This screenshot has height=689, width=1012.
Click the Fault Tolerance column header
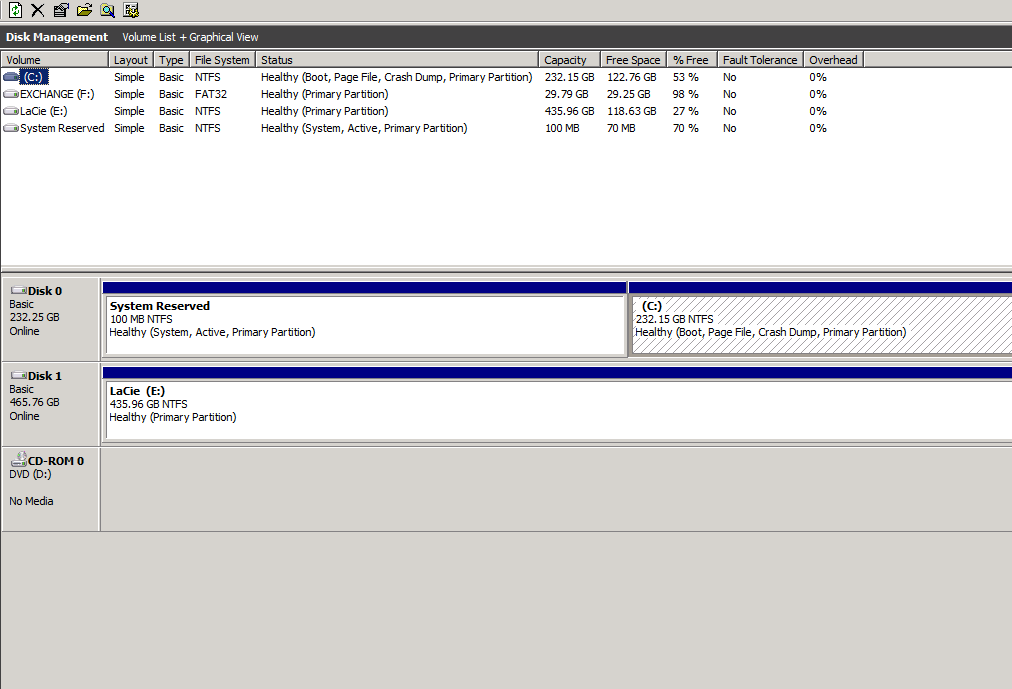click(x=759, y=59)
